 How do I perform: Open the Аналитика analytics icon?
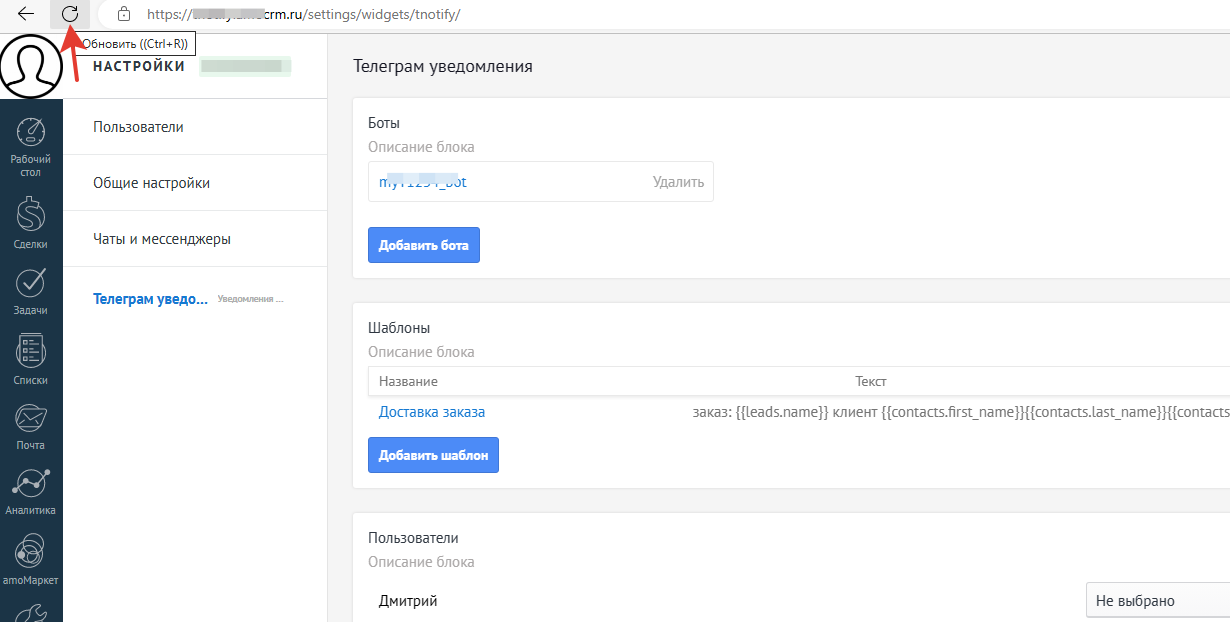pyautogui.click(x=31, y=493)
